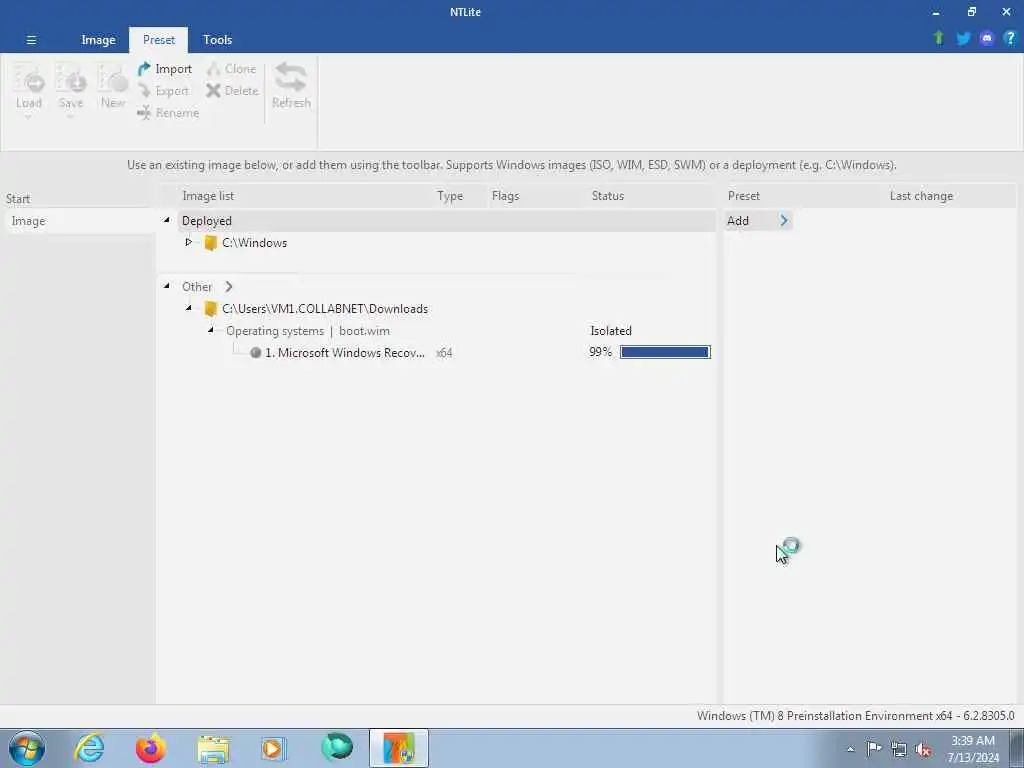Open the Action Center flag icon

click(x=874, y=748)
